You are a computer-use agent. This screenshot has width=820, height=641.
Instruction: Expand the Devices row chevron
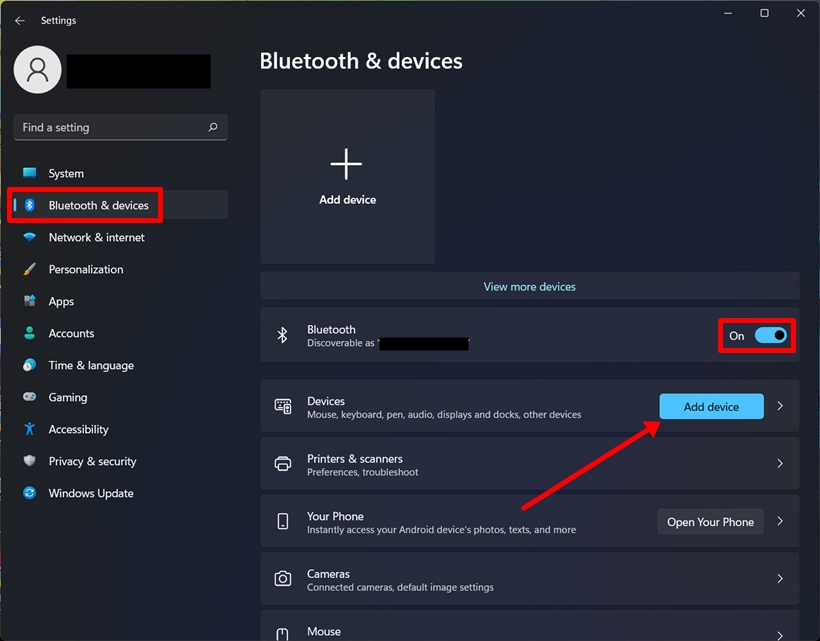coord(780,406)
